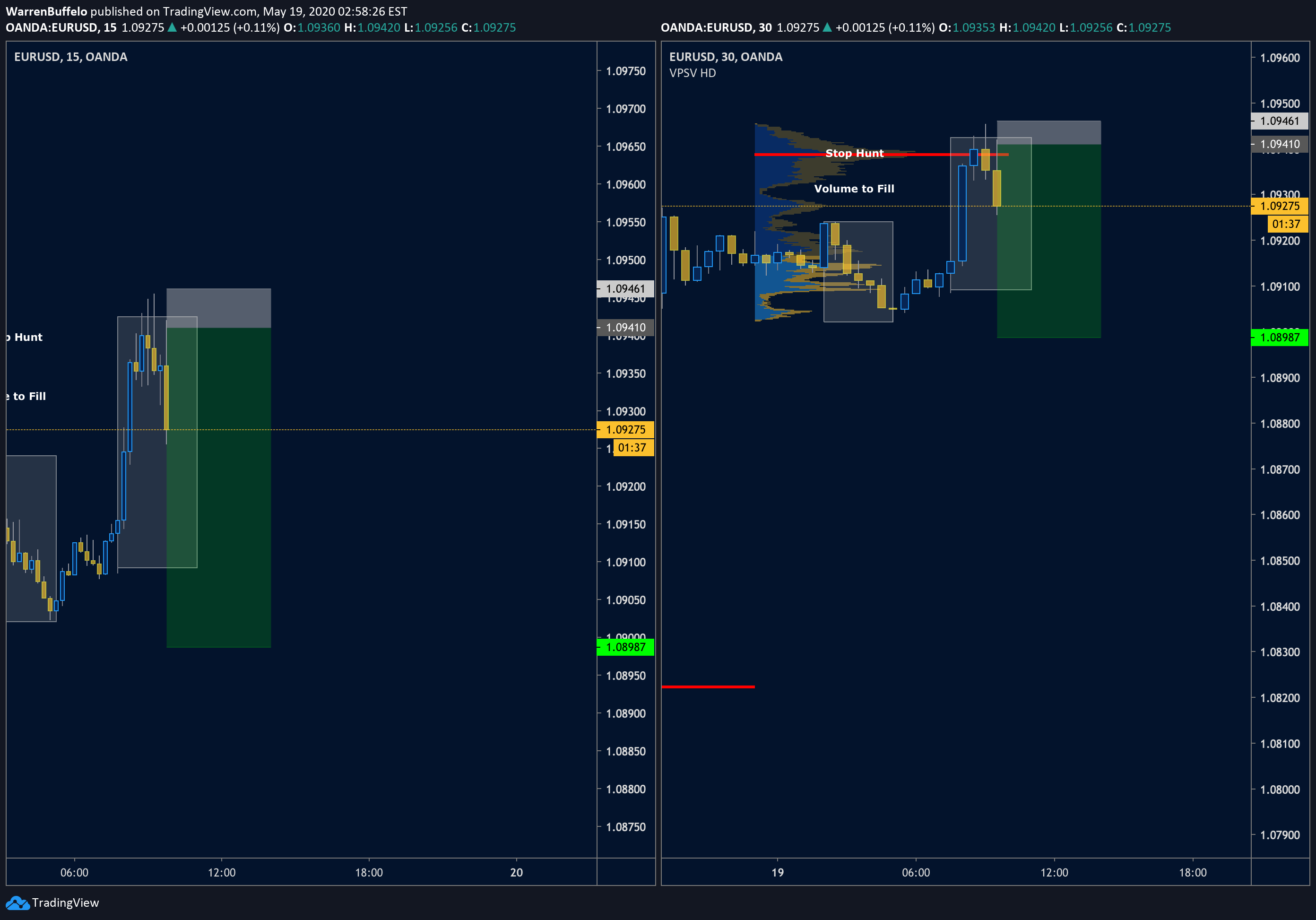Click the 19 date marker on right chart

pyautogui.click(x=777, y=872)
